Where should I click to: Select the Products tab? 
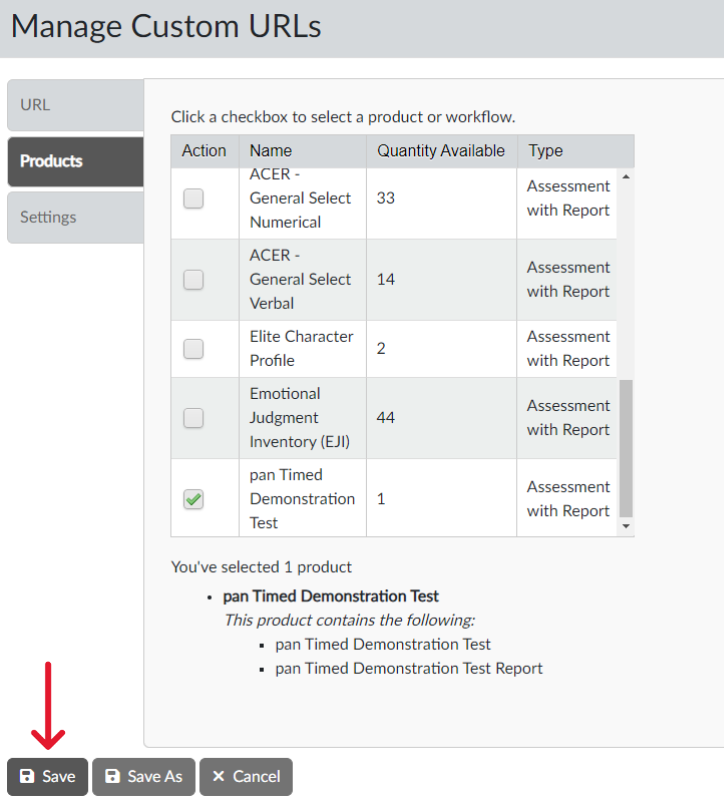point(75,161)
